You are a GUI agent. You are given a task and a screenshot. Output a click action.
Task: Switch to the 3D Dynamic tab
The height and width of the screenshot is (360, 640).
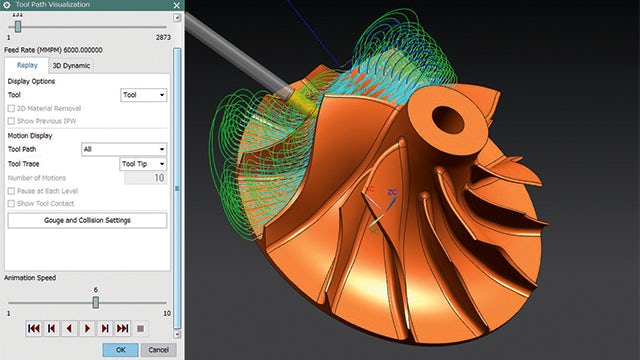coord(71,66)
